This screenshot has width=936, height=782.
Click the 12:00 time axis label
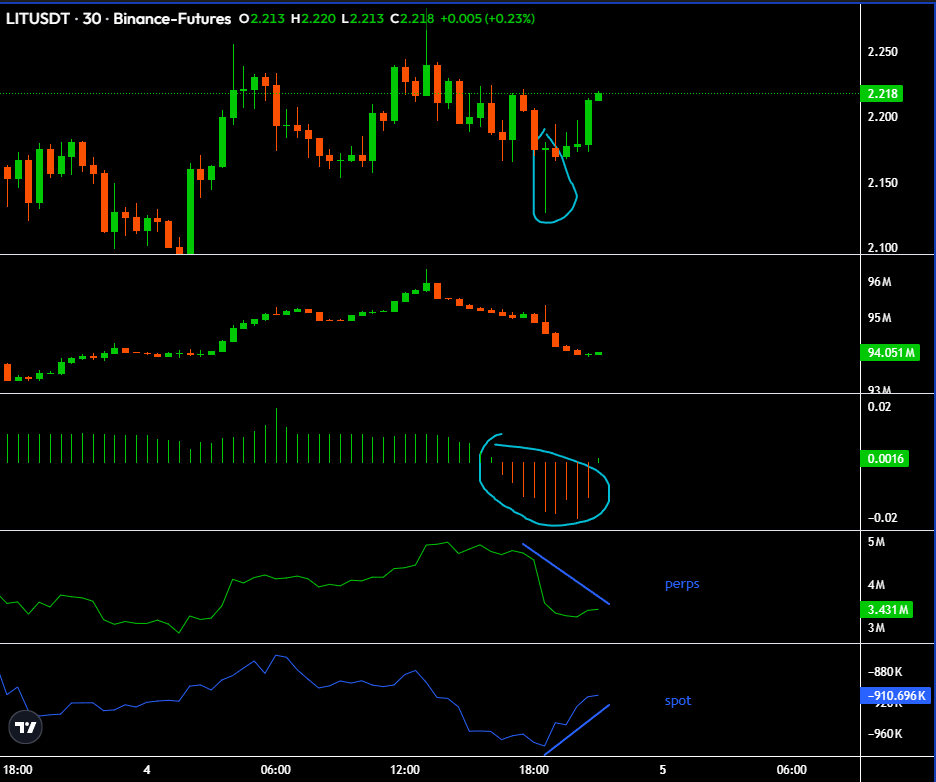point(405,769)
